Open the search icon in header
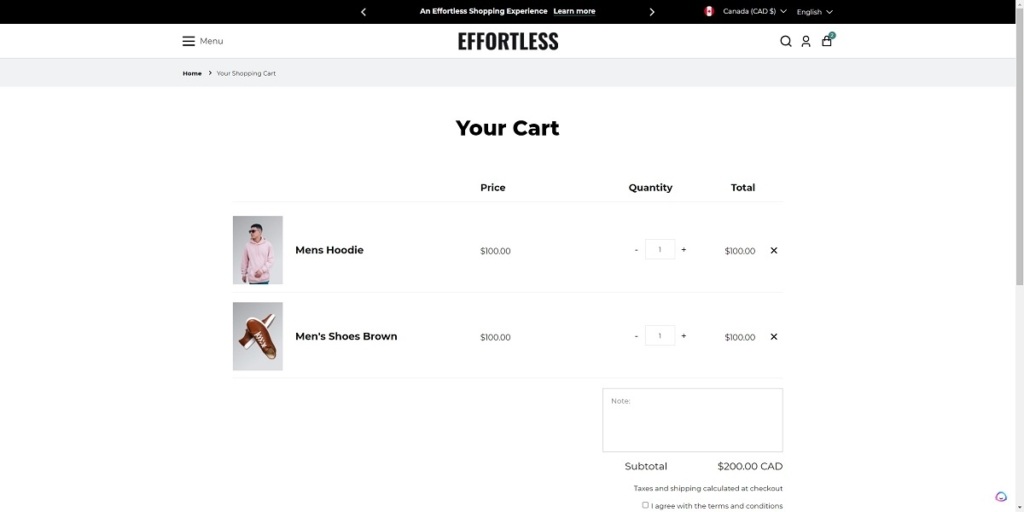 786,41
